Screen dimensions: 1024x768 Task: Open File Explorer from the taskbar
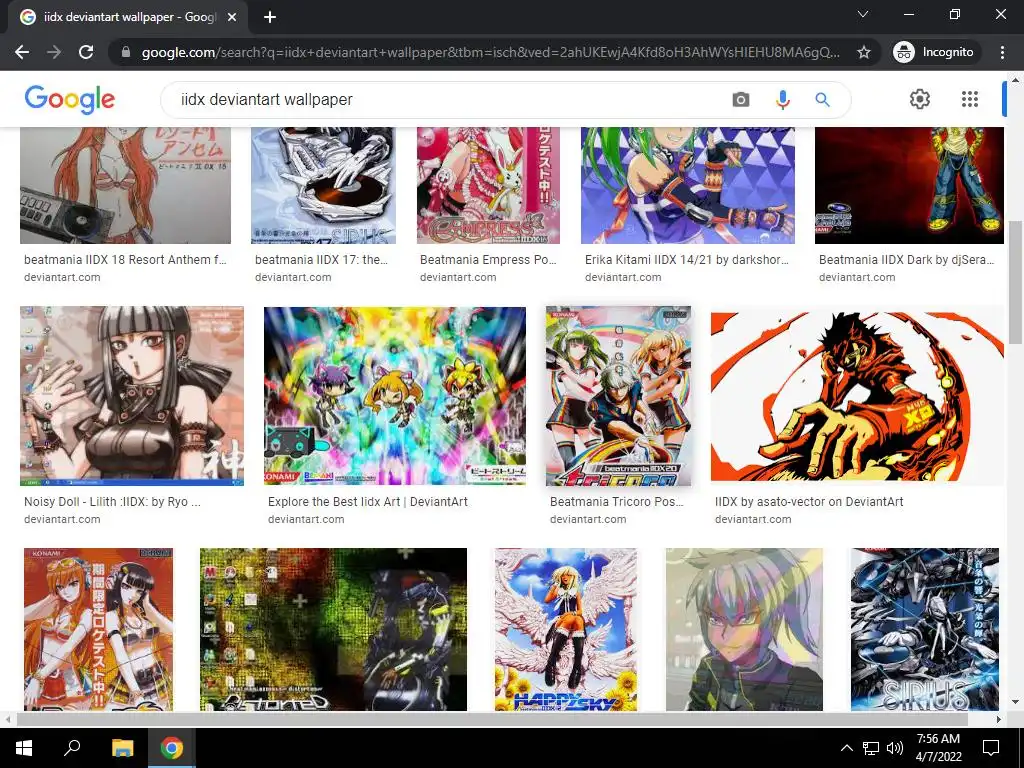pos(122,748)
